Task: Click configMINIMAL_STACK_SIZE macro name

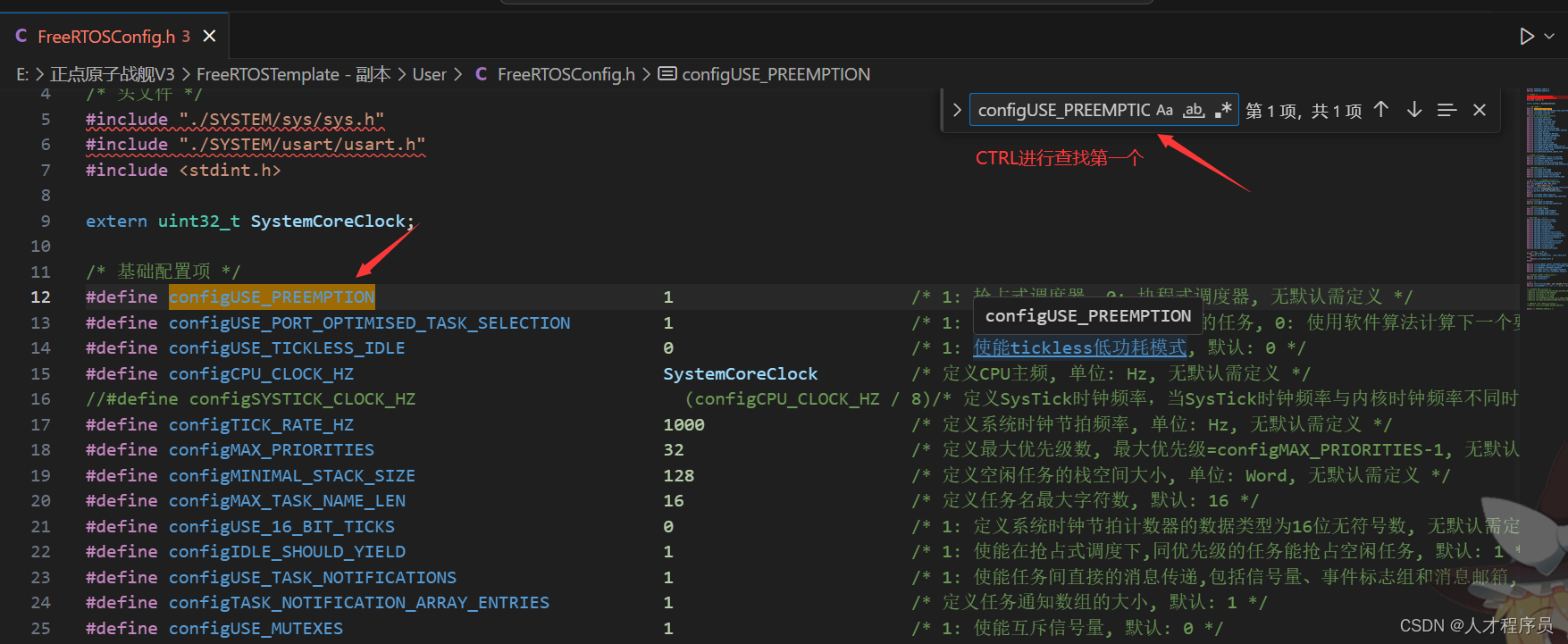Action: point(292,475)
